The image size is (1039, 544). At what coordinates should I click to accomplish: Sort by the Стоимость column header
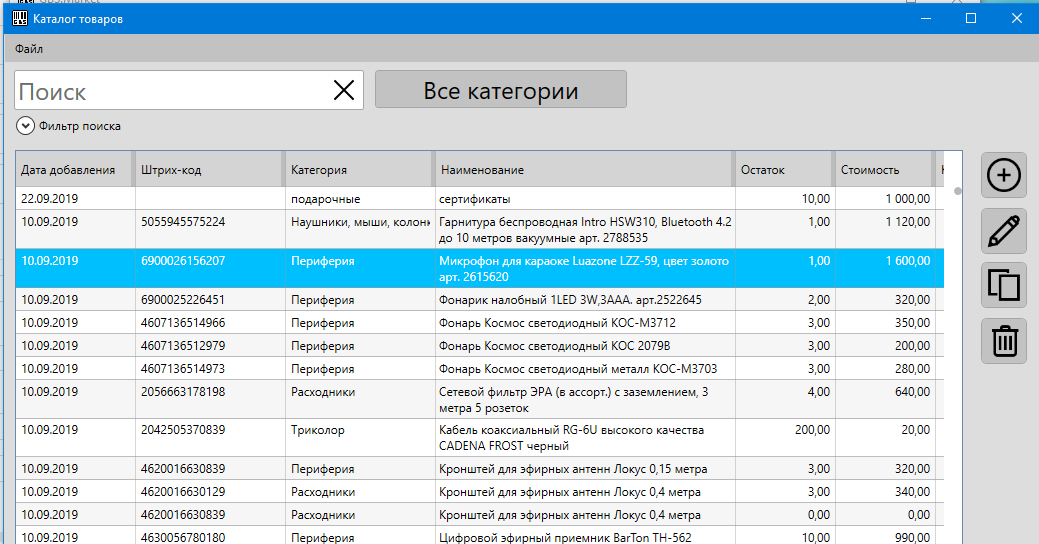tap(884, 170)
